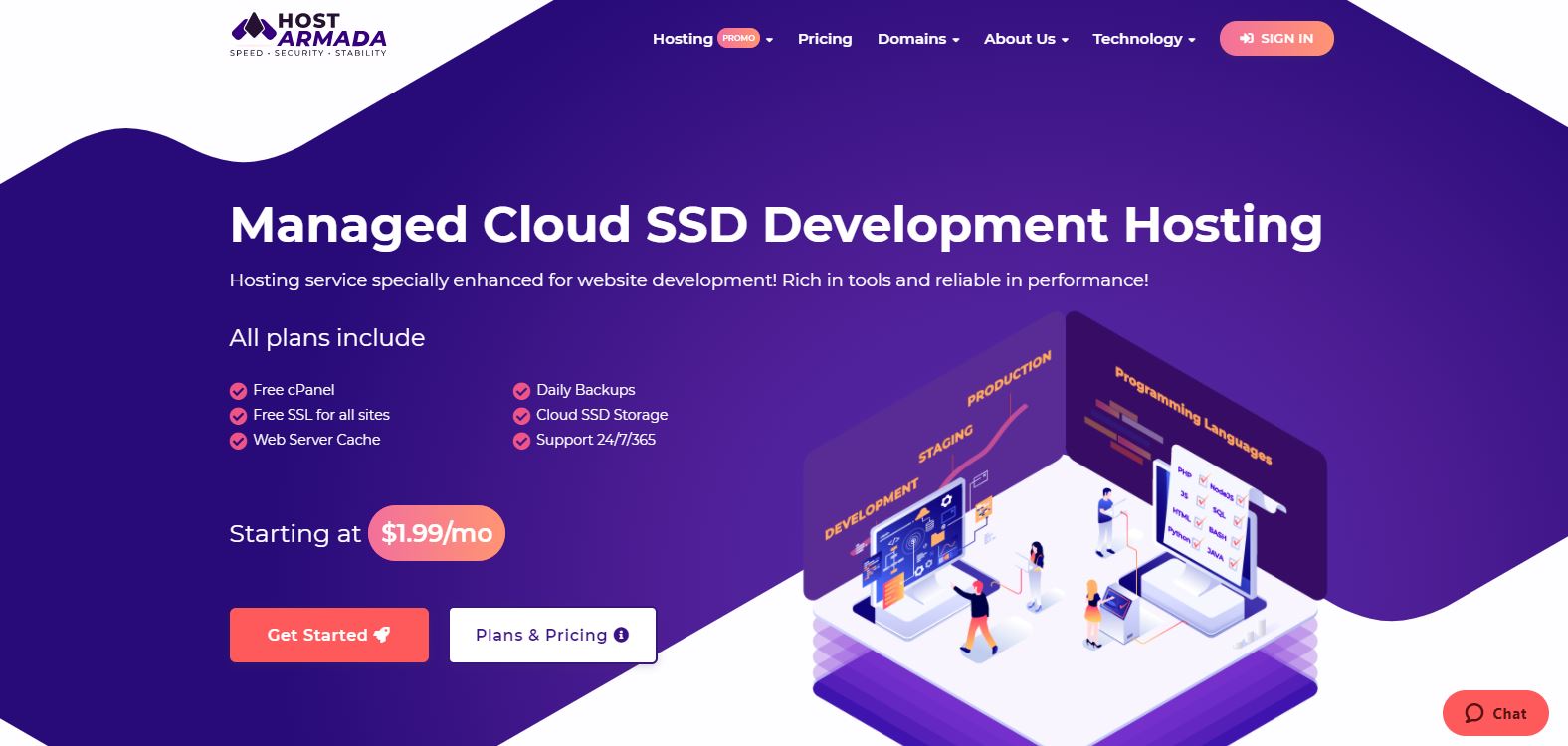The width and height of the screenshot is (1568, 746).
Task: Click the 'Support 24/7/365' text
Action: (x=596, y=440)
